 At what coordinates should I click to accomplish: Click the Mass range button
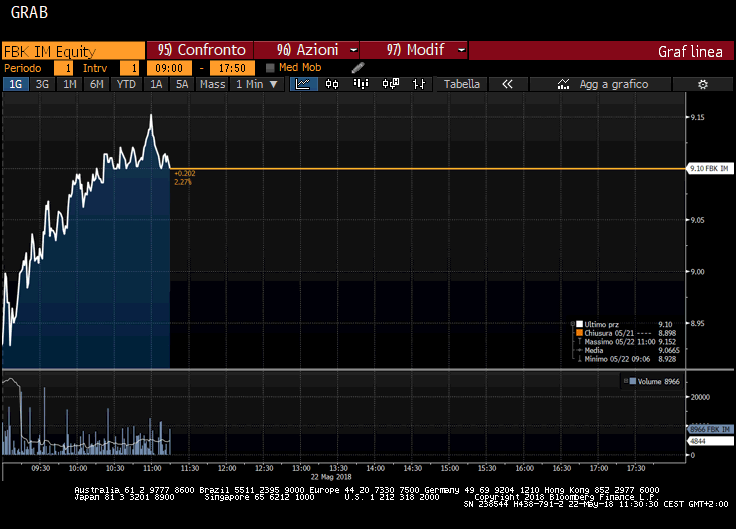[x=212, y=85]
